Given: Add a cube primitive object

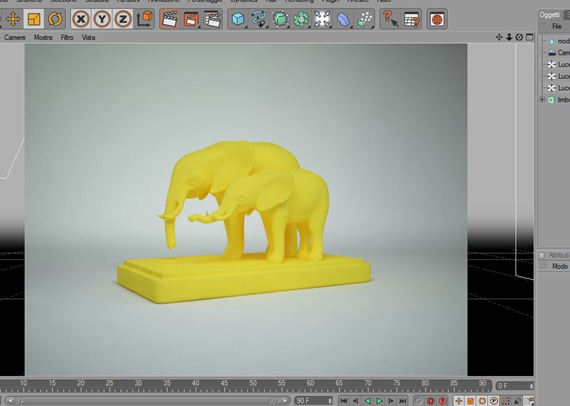Looking at the screenshot, I should [x=238, y=19].
